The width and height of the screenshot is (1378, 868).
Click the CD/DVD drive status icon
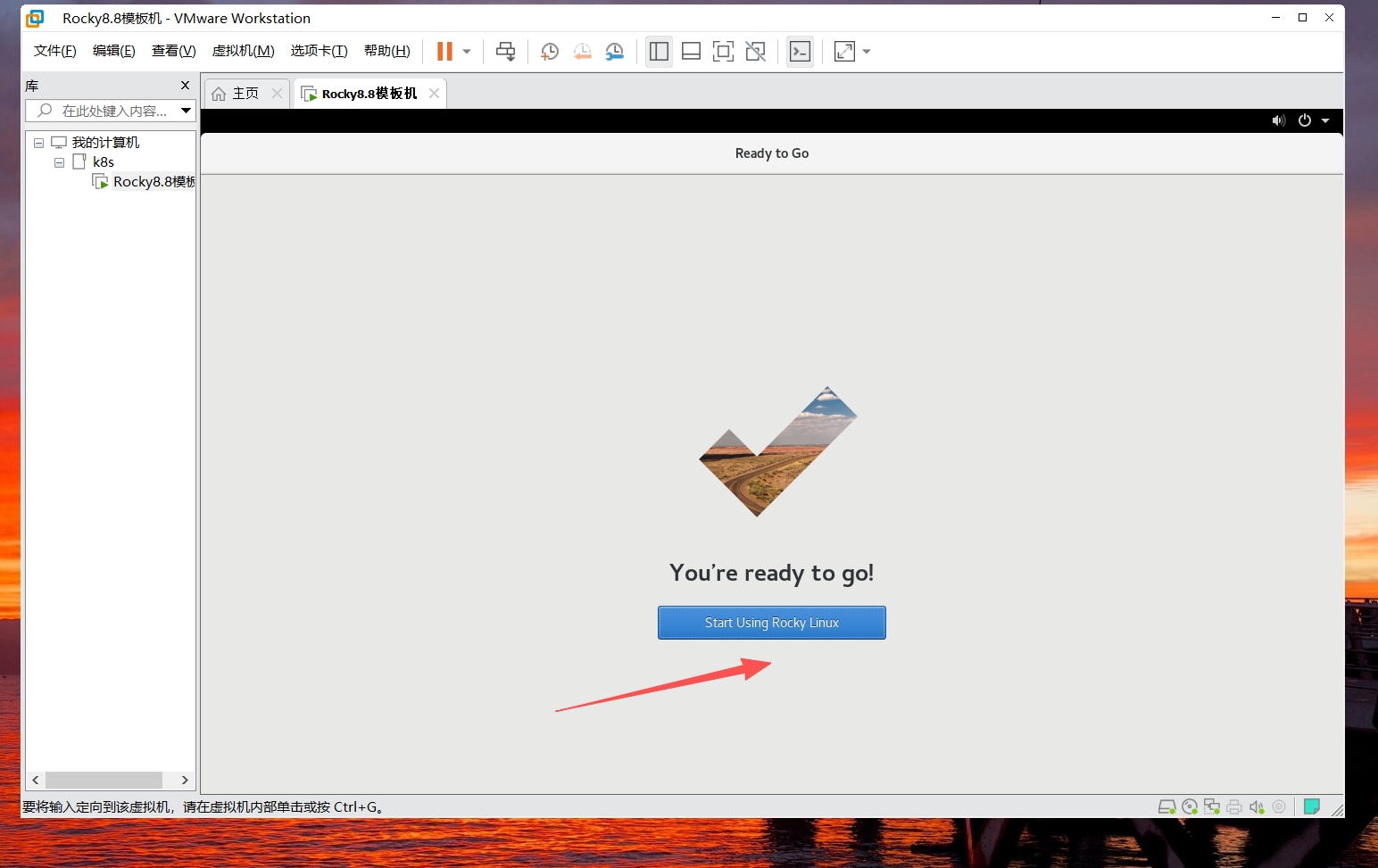click(x=1190, y=806)
